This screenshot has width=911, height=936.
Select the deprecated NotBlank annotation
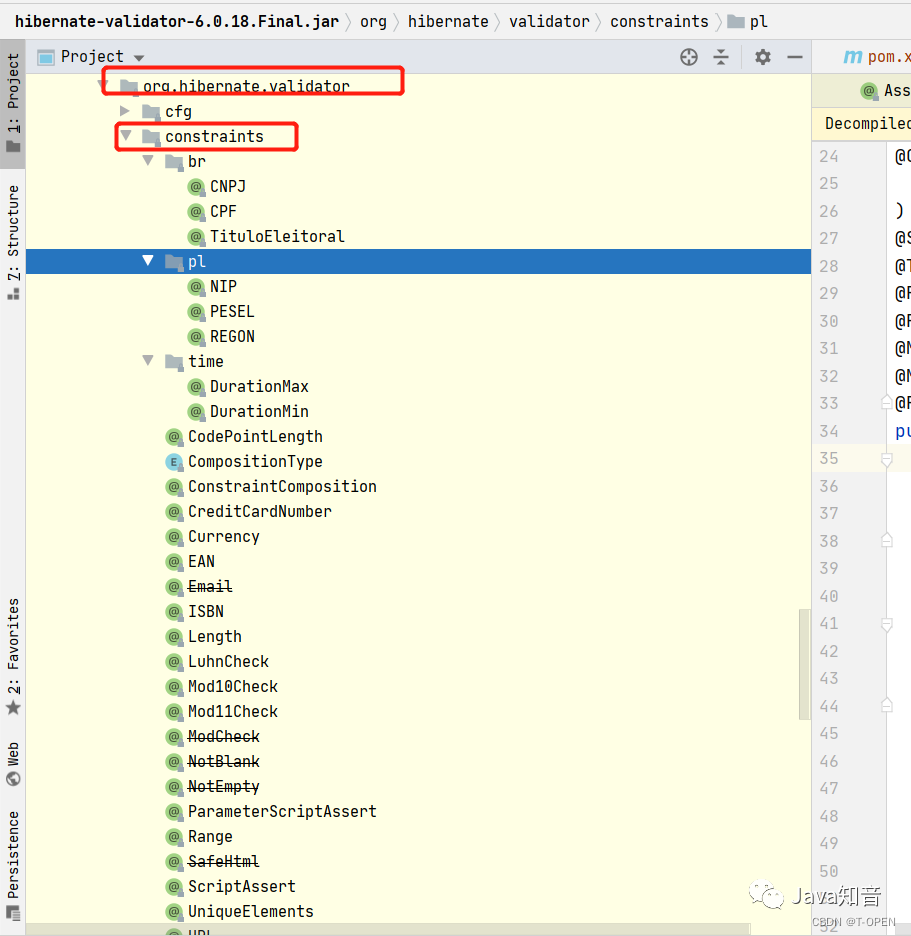[224, 762]
